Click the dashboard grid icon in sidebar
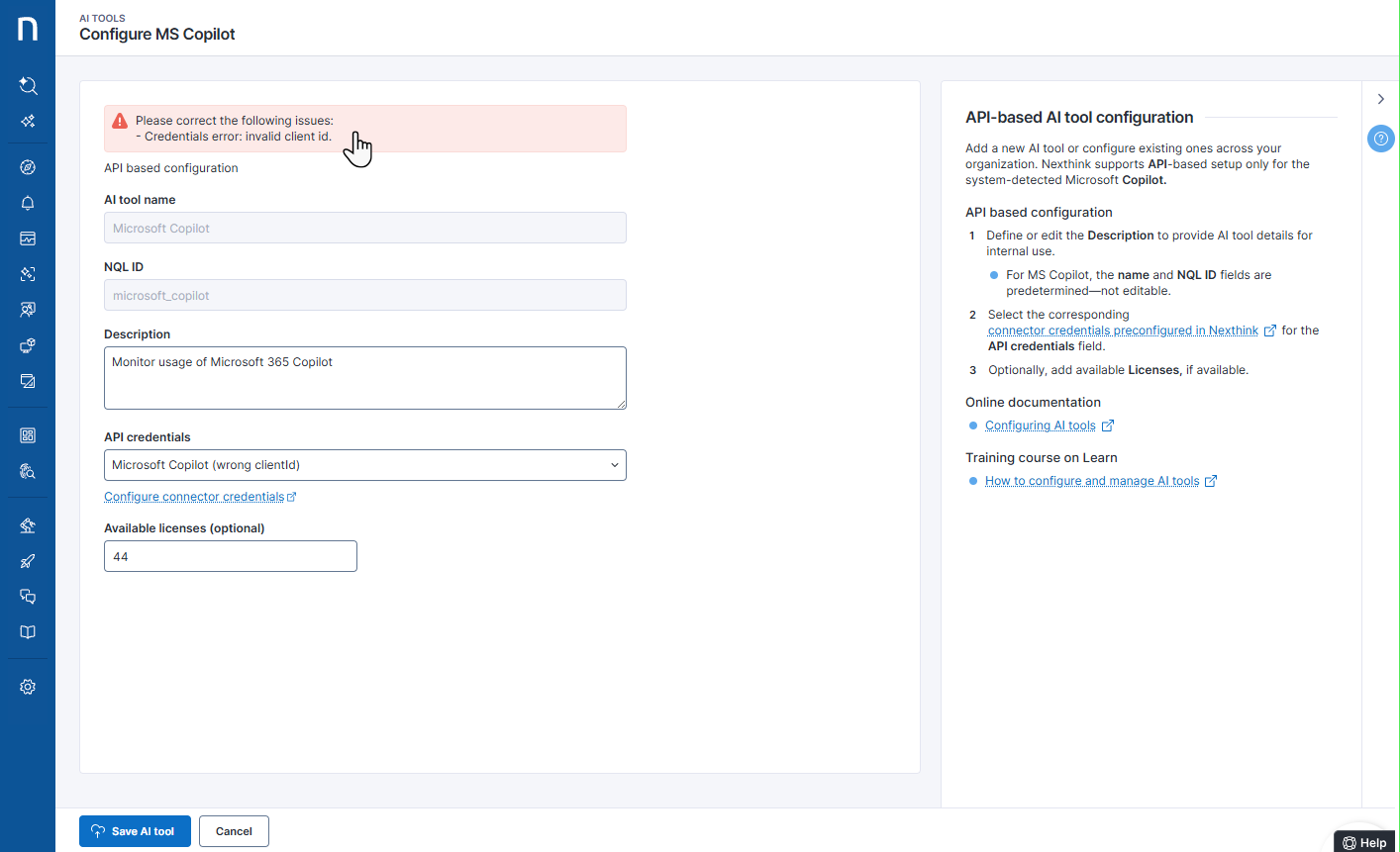Image resolution: width=1400 pixels, height=852 pixels. click(28, 435)
